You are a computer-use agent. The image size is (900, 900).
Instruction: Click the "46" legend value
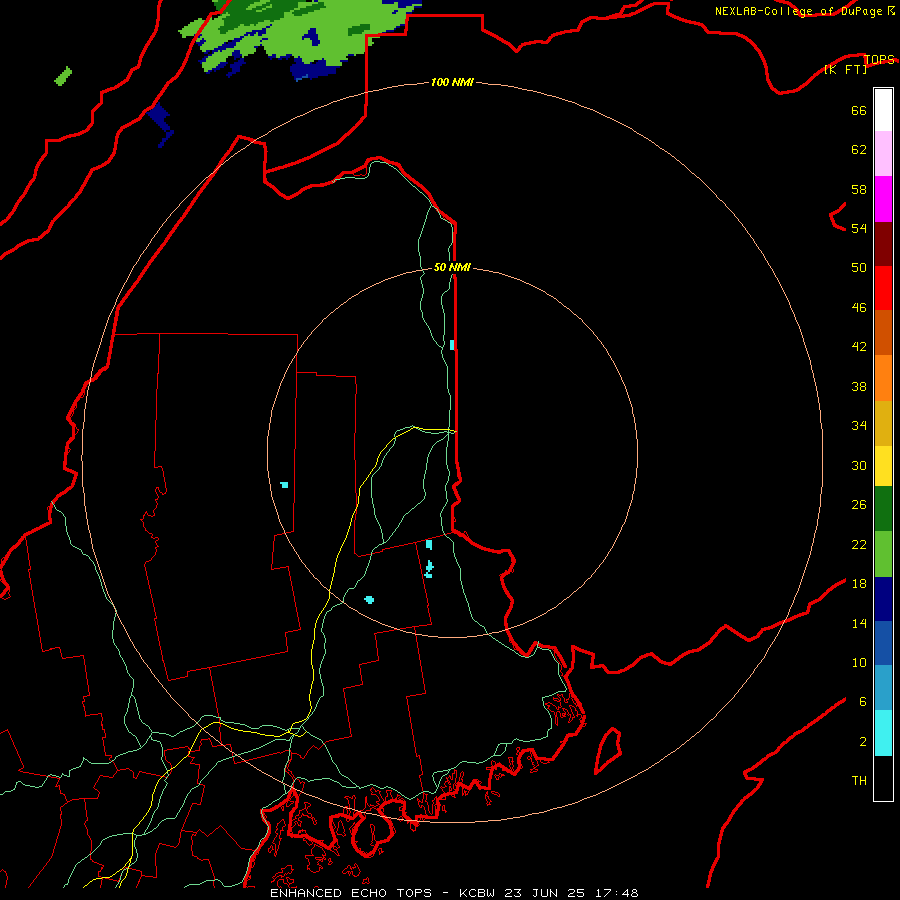(859, 308)
